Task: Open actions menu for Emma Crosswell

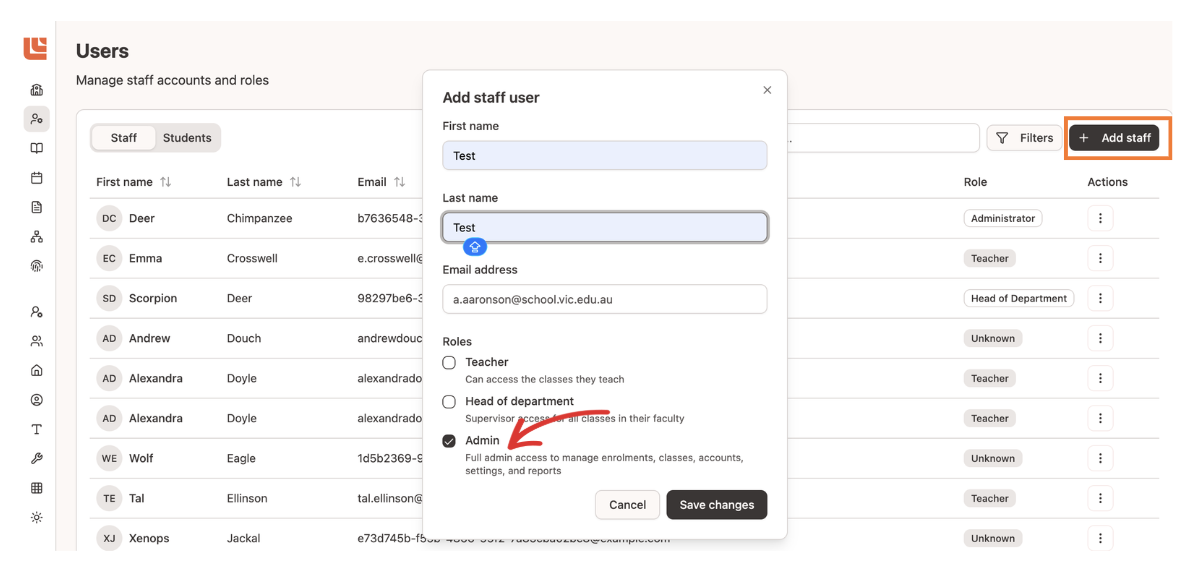Action: [x=1100, y=258]
